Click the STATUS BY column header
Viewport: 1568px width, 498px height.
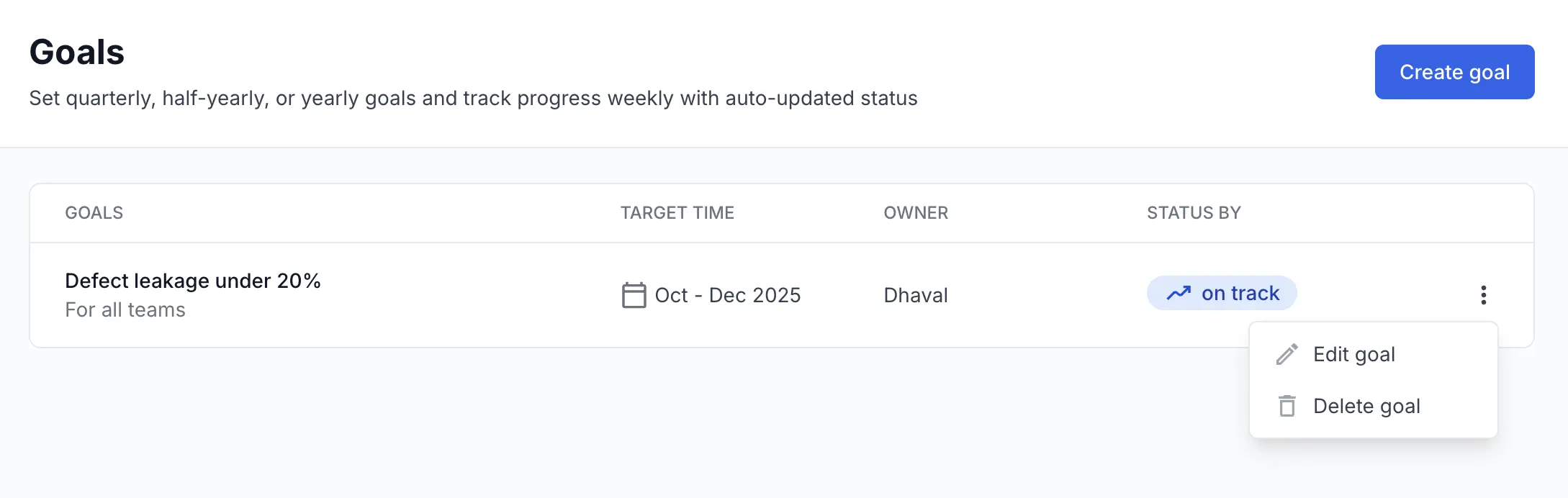1194,213
